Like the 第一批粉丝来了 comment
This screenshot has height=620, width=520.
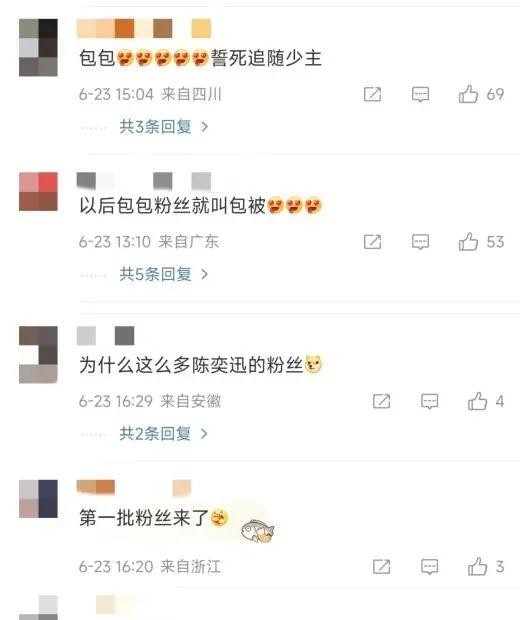point(477,566)
